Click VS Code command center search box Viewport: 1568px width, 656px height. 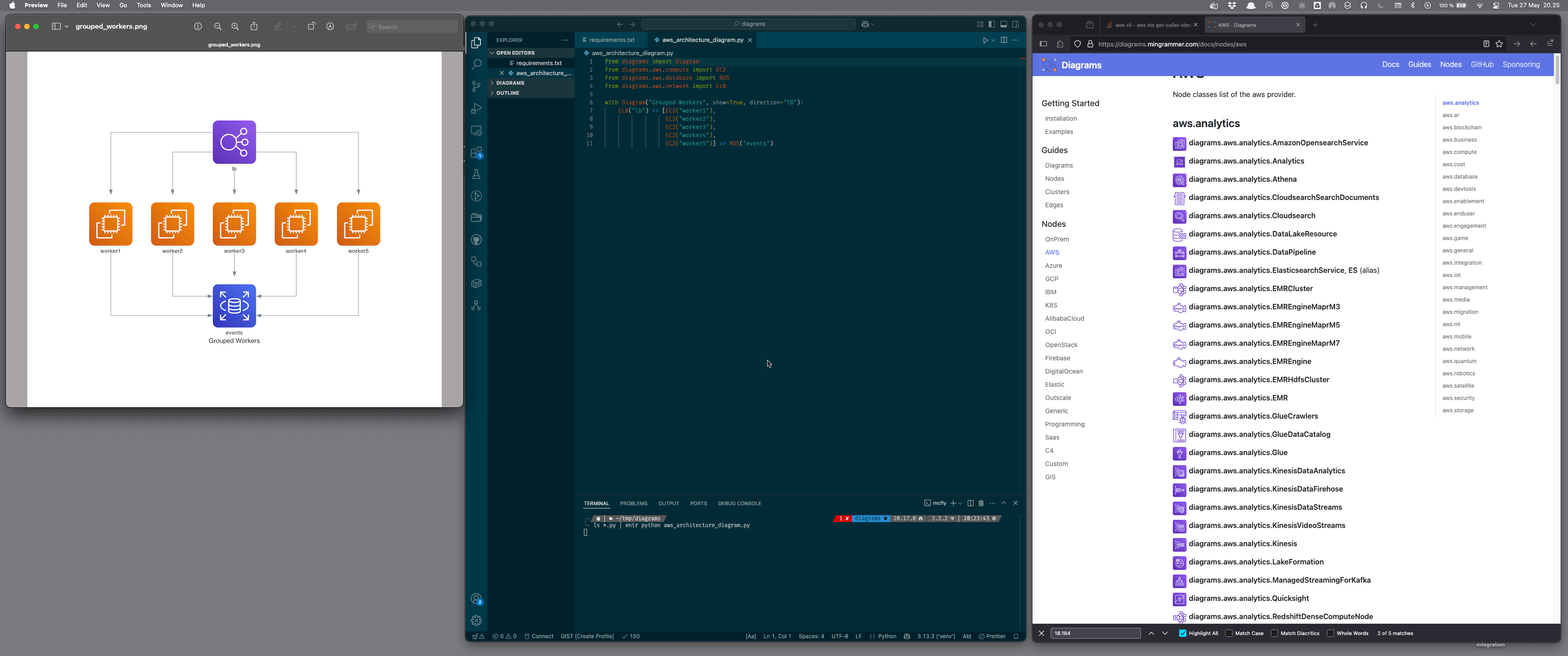tap(748, 24)
